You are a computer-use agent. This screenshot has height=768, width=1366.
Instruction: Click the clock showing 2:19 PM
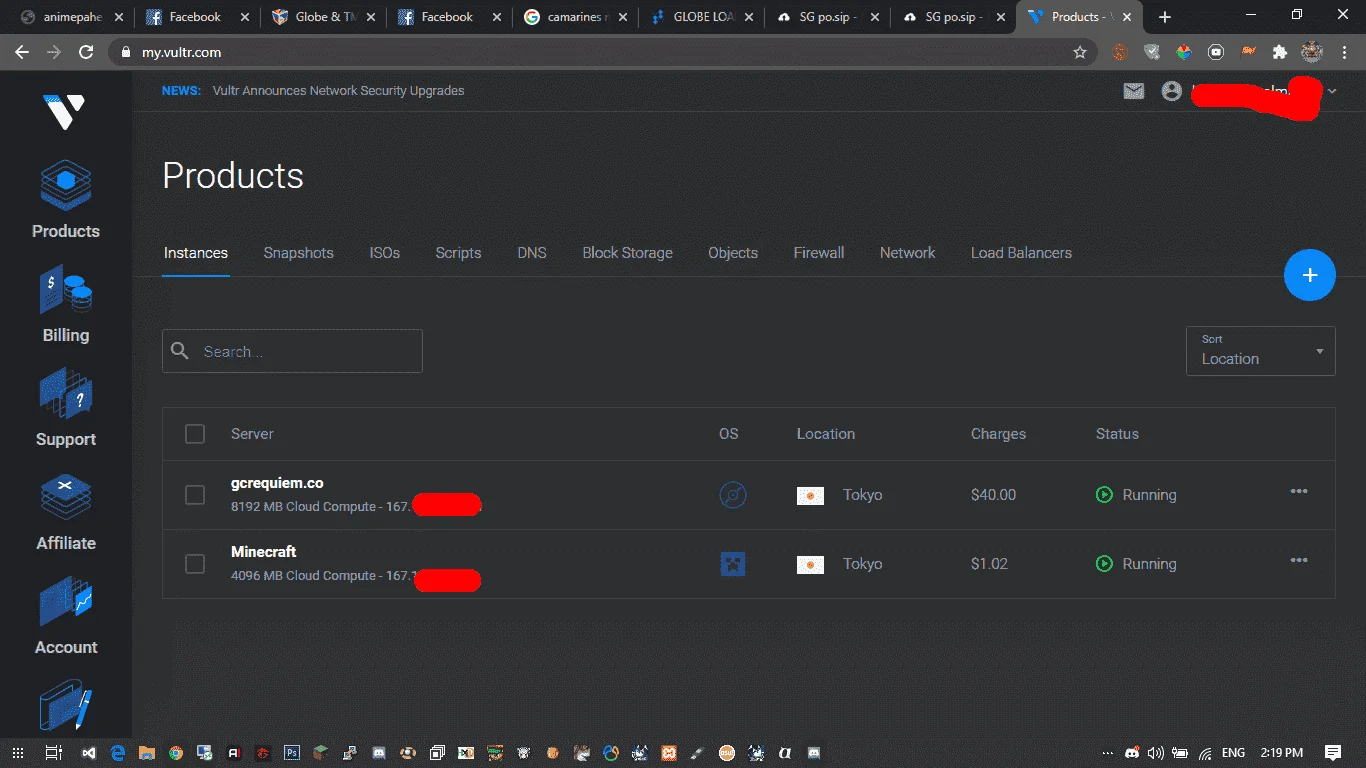pos(1280,752)
